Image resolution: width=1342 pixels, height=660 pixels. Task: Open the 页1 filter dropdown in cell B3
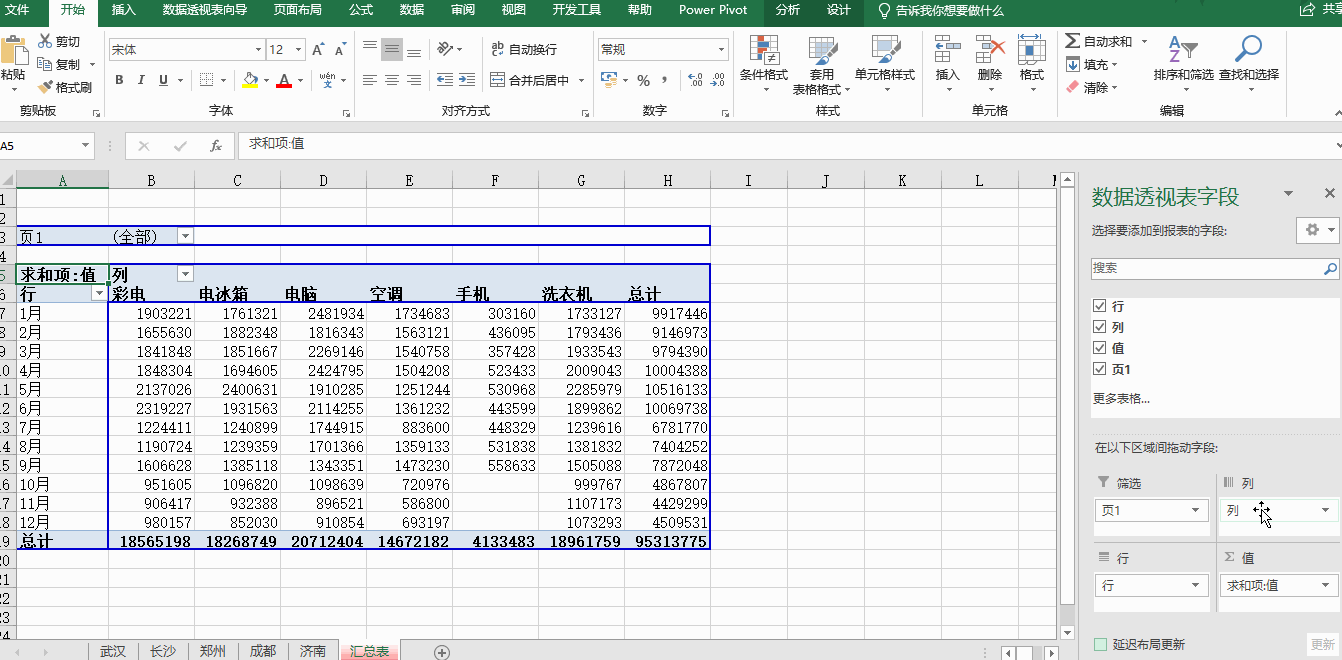pyautogui.click(x=185, y=236)
